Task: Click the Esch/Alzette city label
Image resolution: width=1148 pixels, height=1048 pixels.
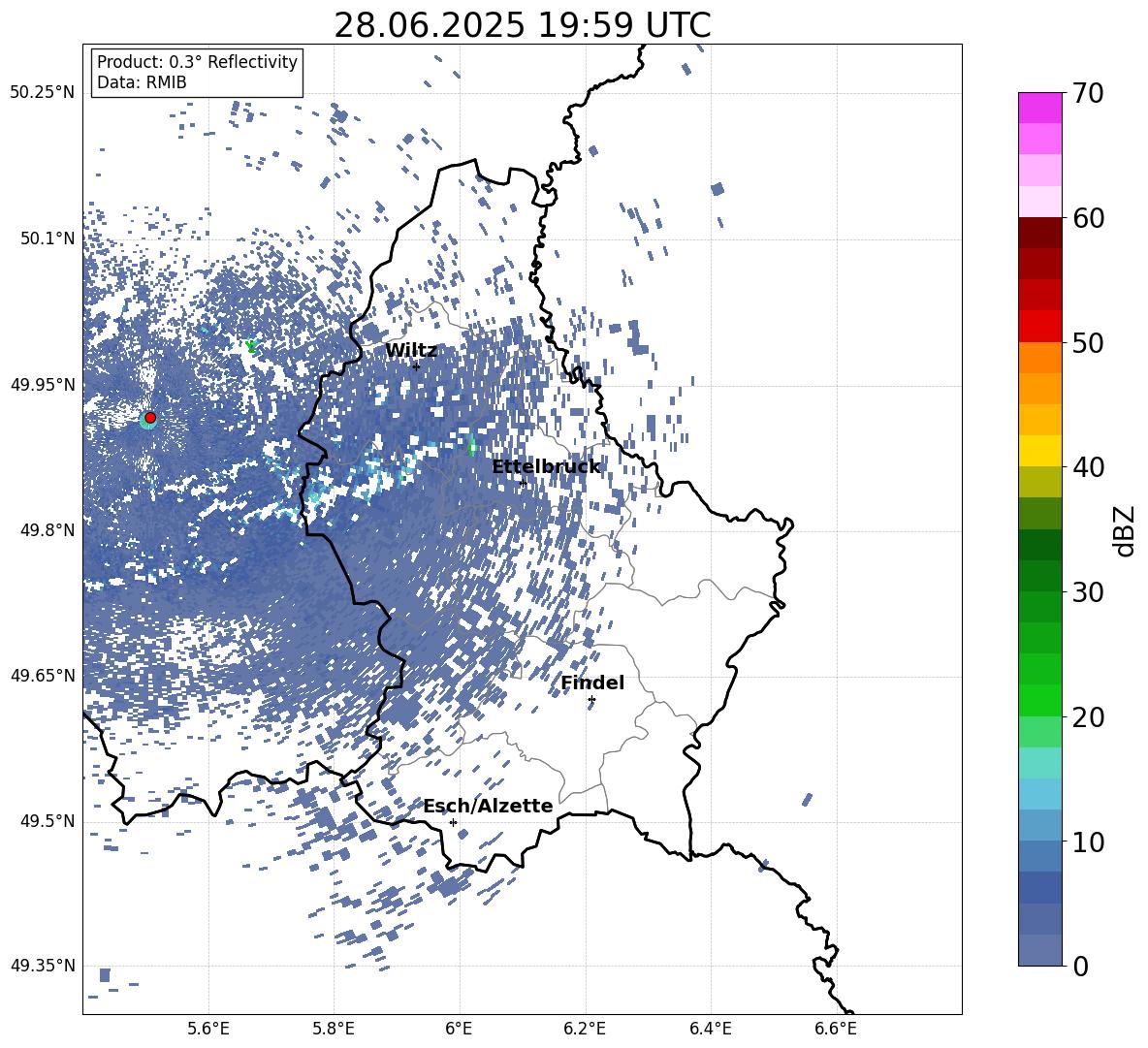Action: click(489, 806)
